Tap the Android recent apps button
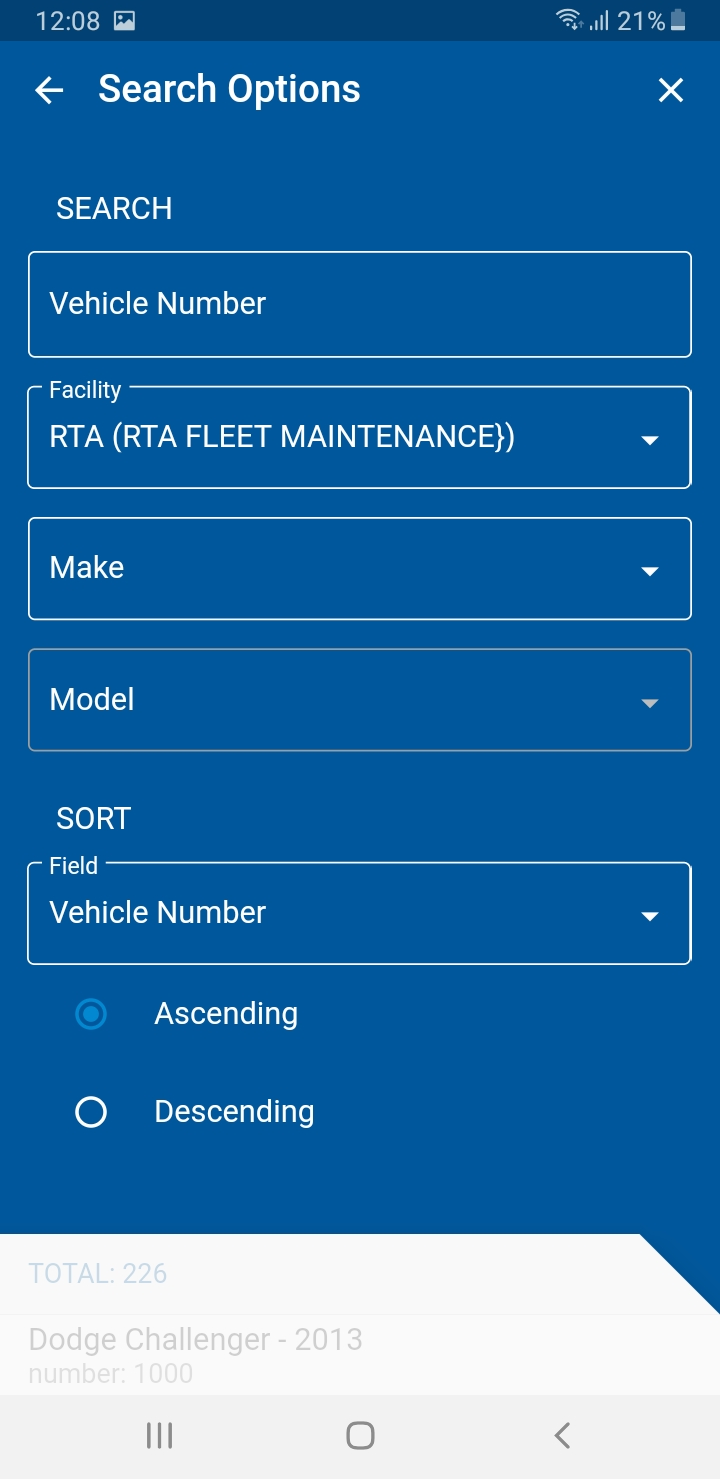The height and width of the screenshot is (1479, 720). pos(159,1436)
